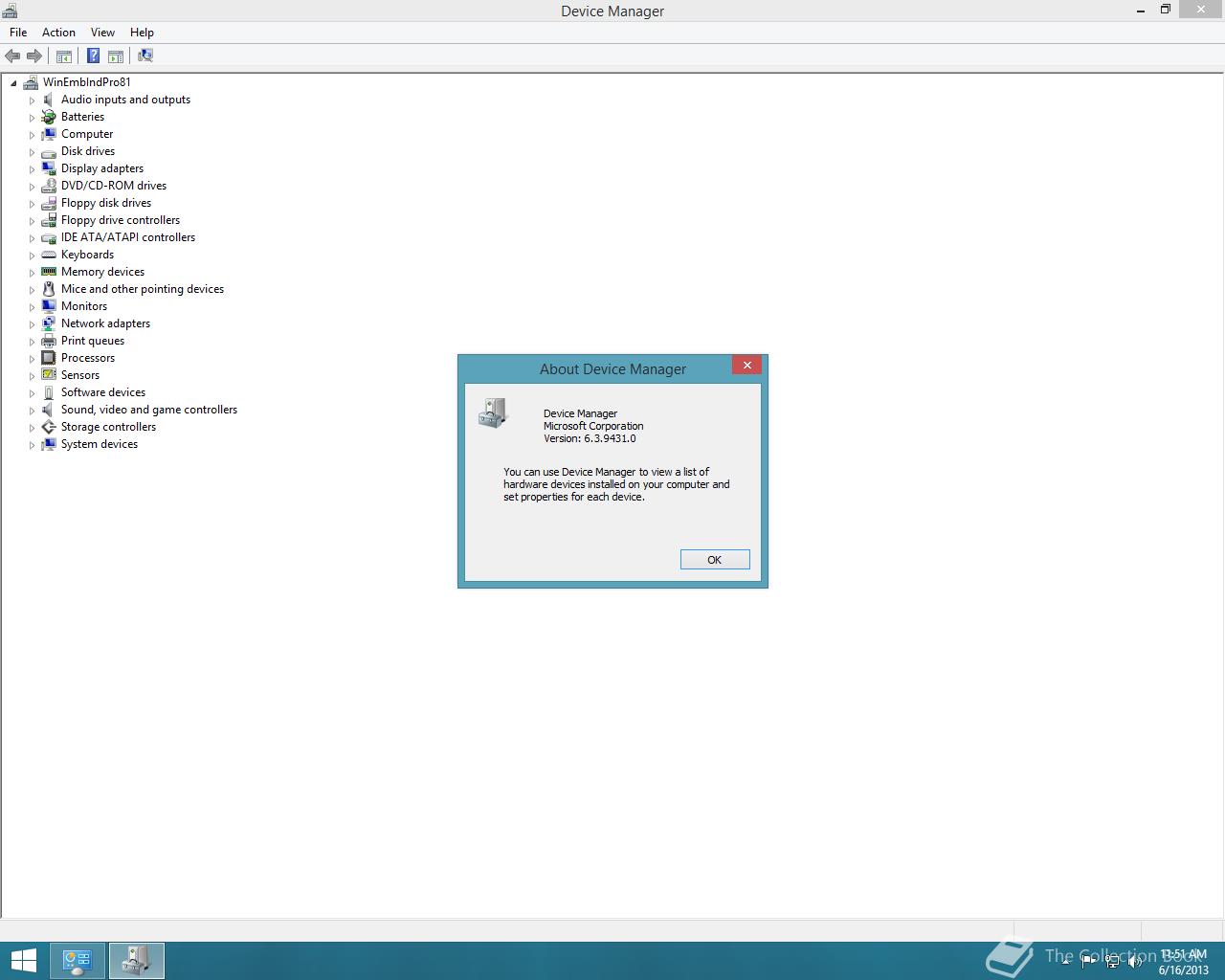Select the System devices tree item

100,444
